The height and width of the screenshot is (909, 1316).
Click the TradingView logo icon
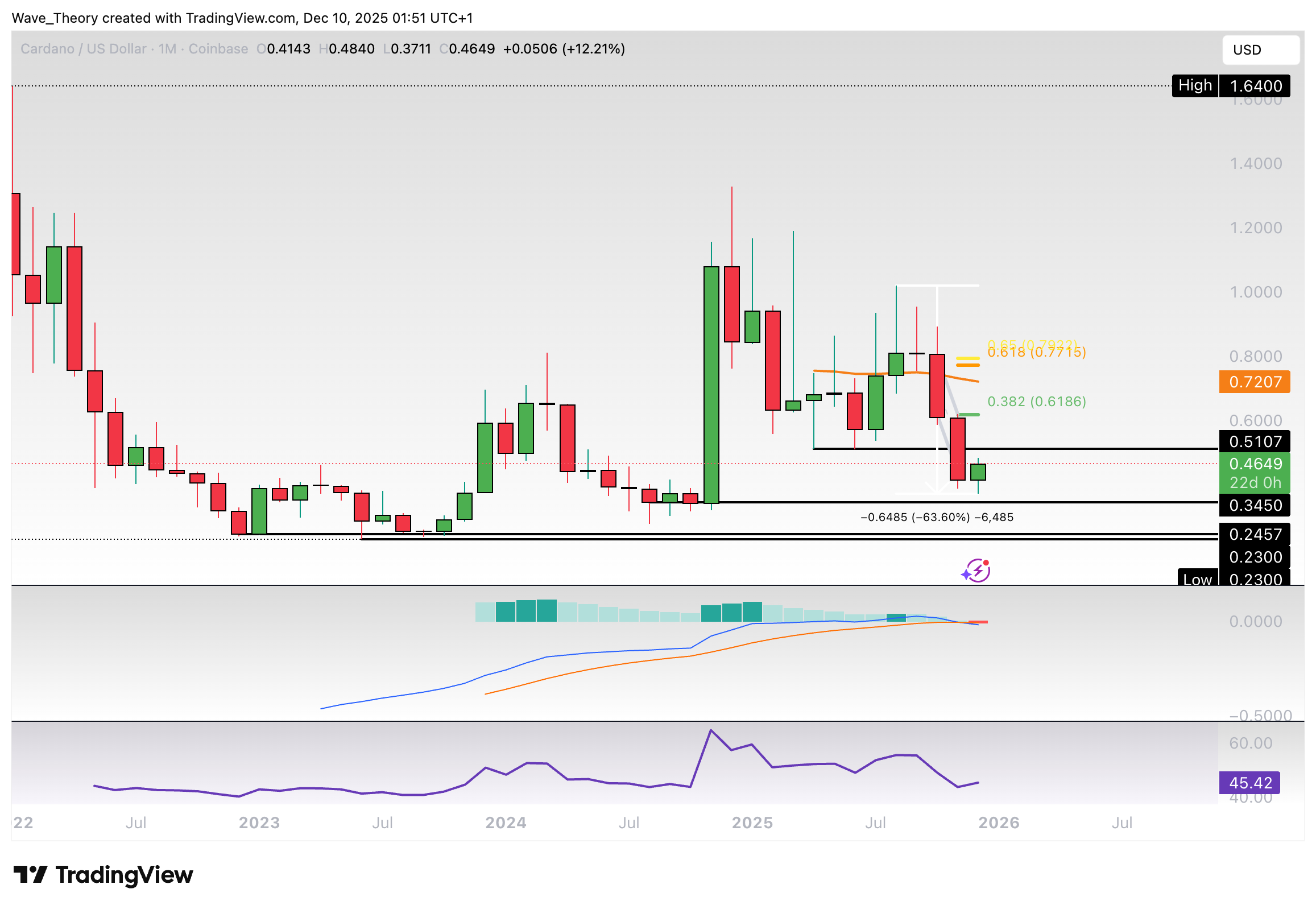30,875
